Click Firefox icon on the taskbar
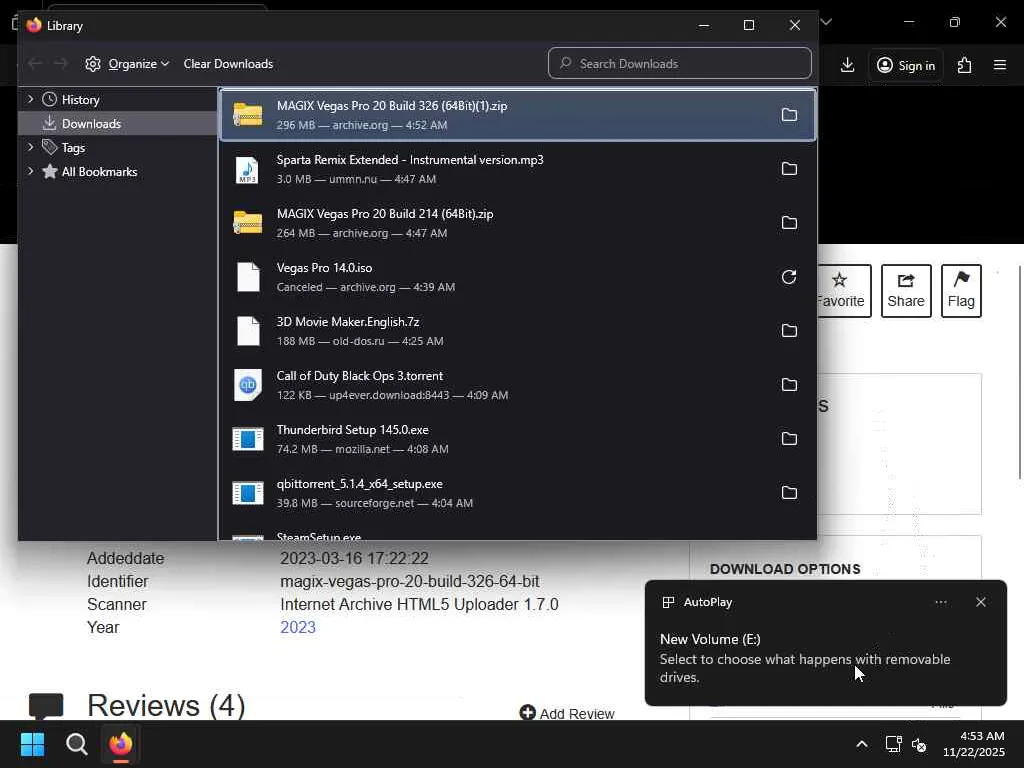 click(121, 744)
